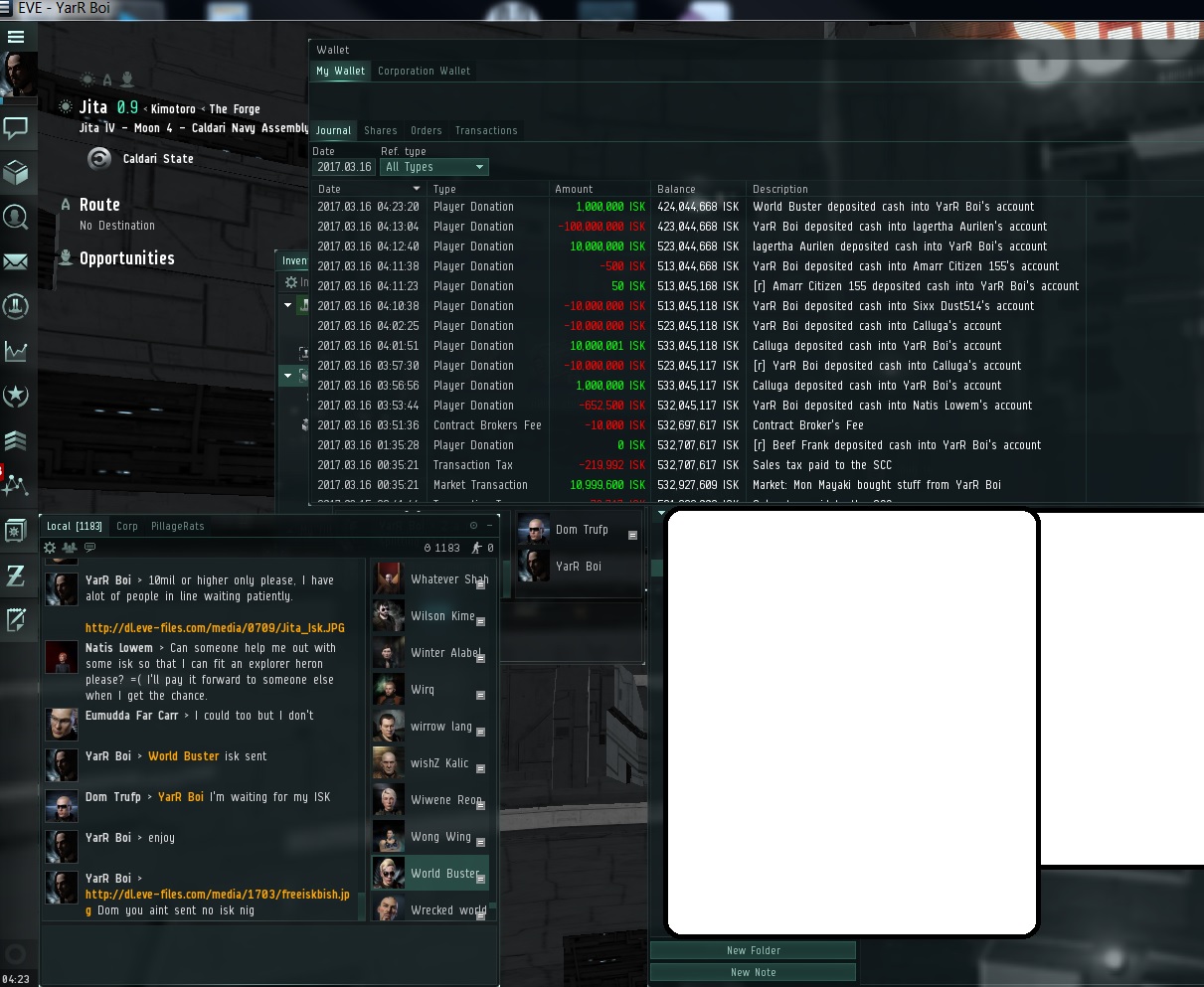The width and height of the screenshot is (1204, 987).
Task: Click The Forge region link
Action: click(235, 109)
